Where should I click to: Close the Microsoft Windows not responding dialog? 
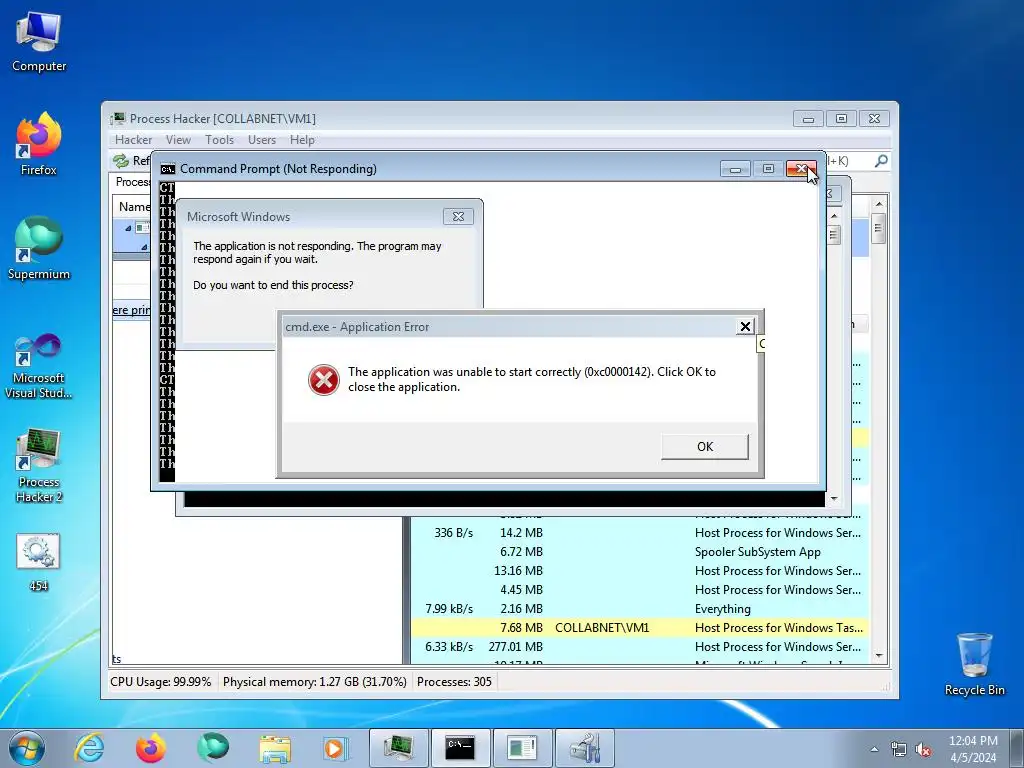point(458,216)
